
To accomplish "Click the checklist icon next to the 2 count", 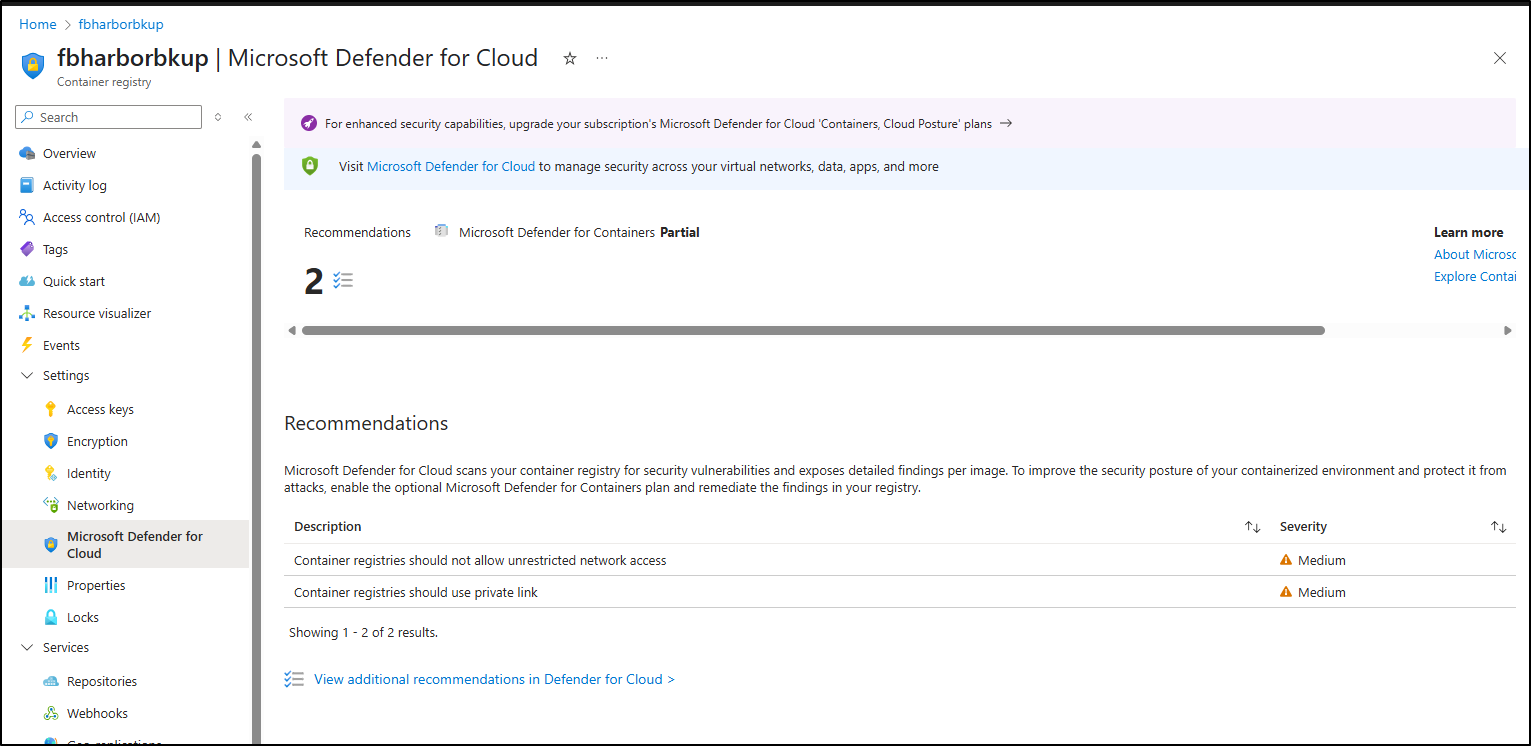I will (x=343, y=281).
